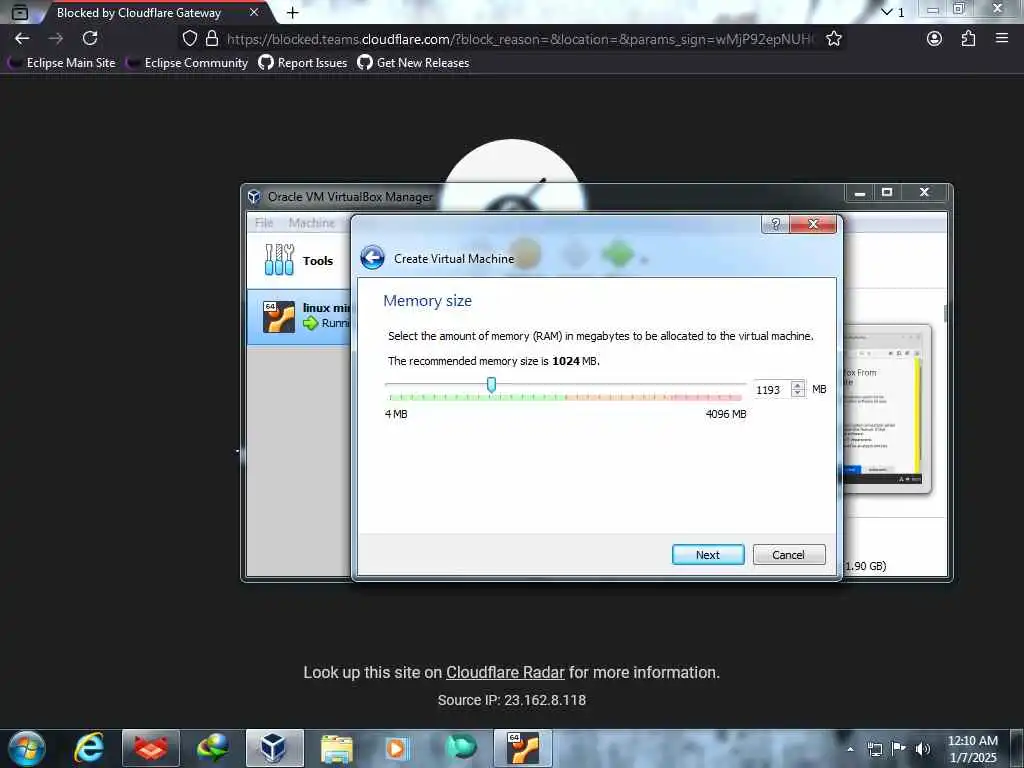Select the linux mint VM entry

(299, 317)
